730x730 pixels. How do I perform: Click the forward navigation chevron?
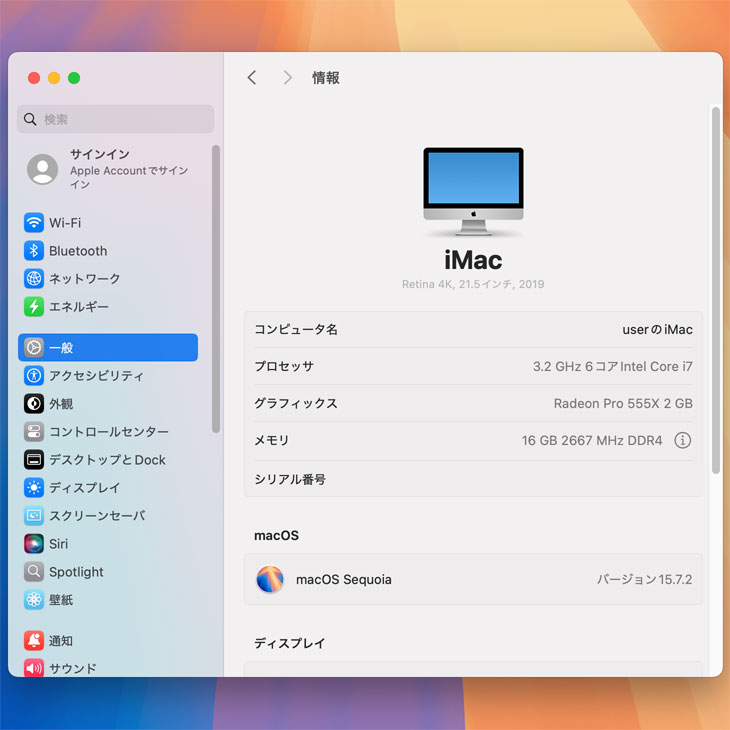(287, 78)
